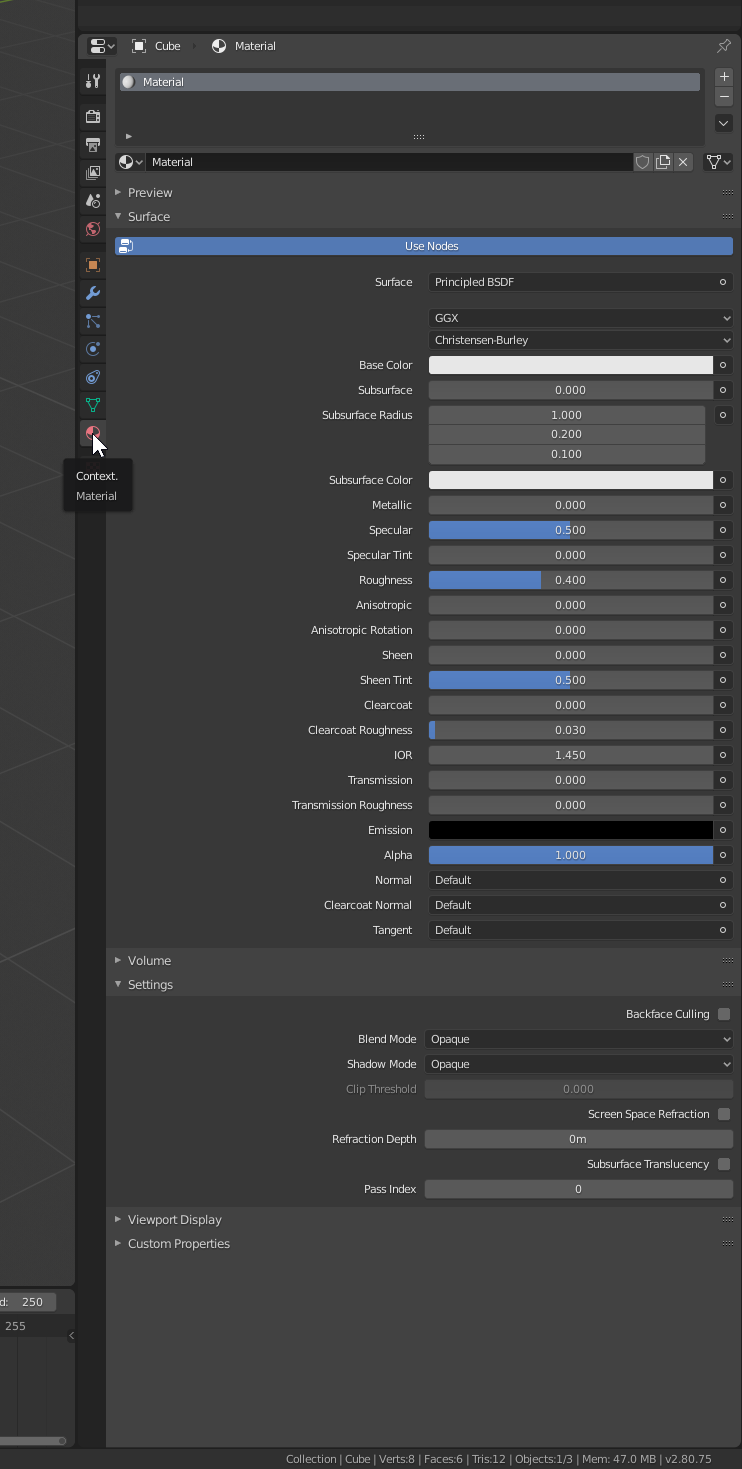Open the Render properties tab

tap(93, 116)
